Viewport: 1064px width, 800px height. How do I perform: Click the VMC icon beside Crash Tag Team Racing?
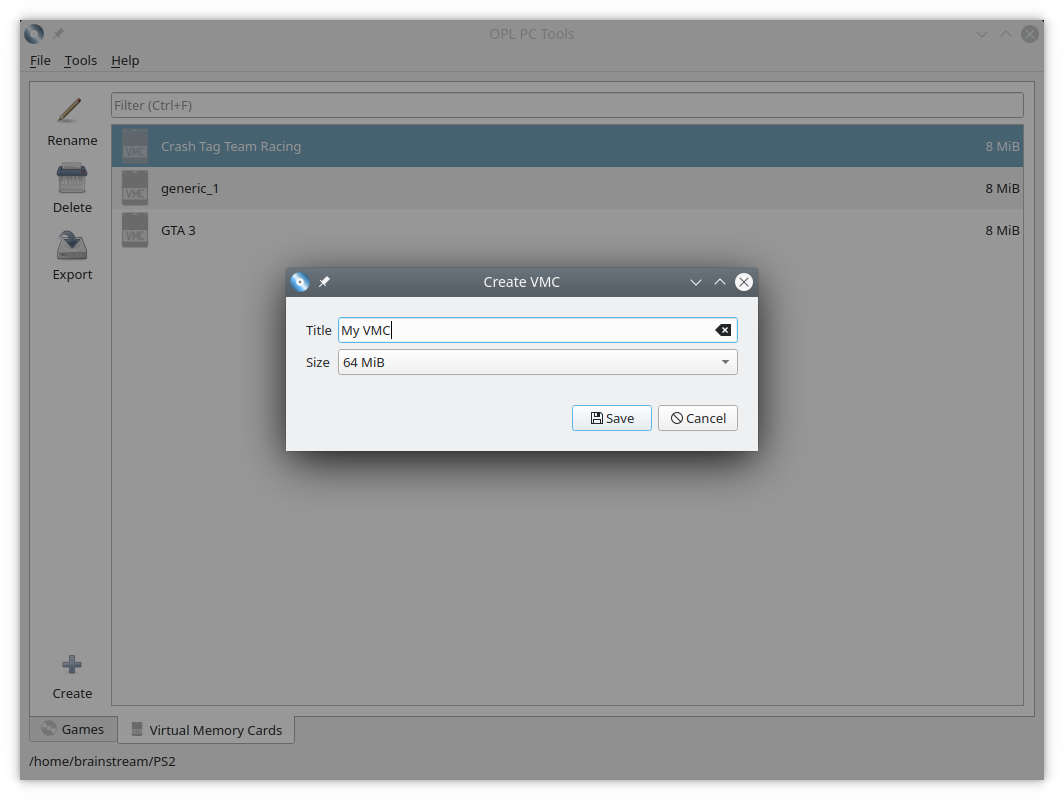point(135,146)
